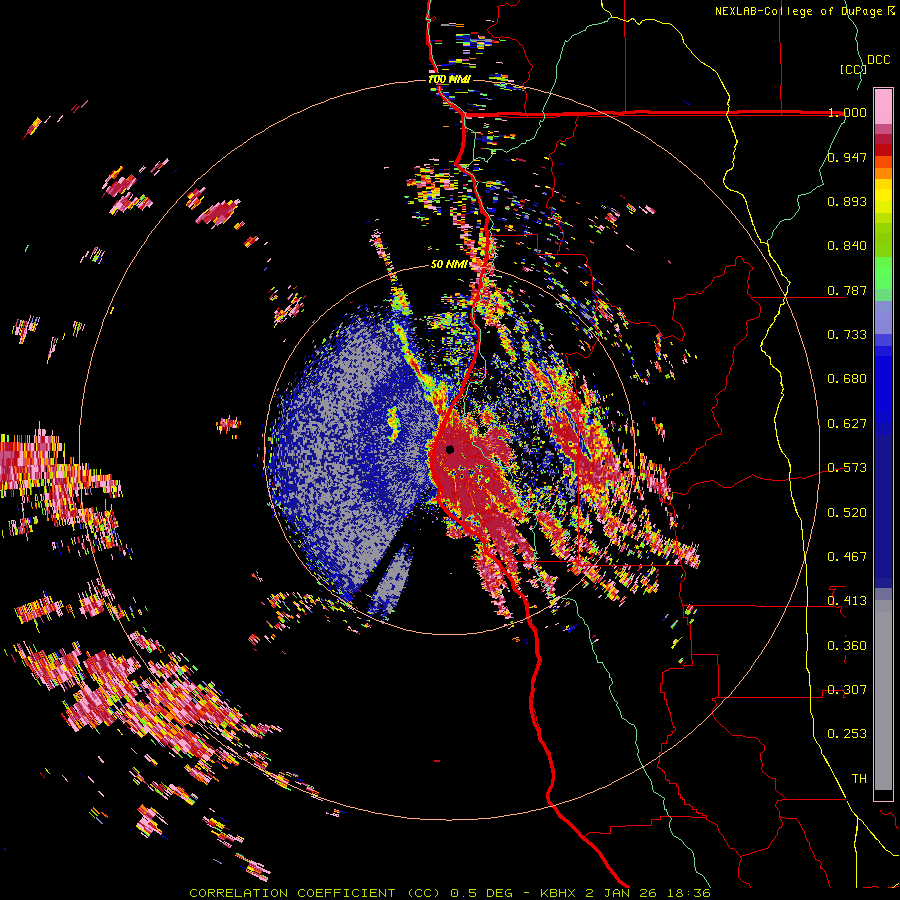Viewport: 900px width, 900px height.
Task: Click the Correlation Coefficient caption at bottom
Action: [x=450, y=893]
